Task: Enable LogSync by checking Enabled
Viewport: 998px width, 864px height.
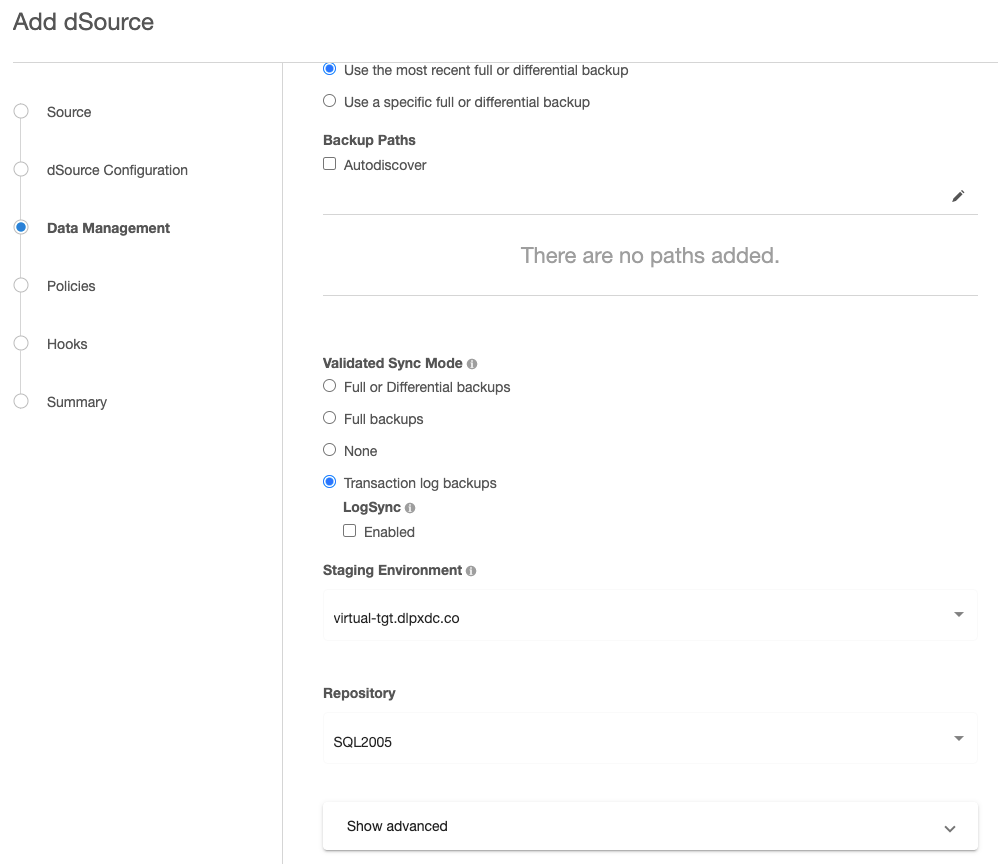Action: pyautogui.click(x=349, y=531)
